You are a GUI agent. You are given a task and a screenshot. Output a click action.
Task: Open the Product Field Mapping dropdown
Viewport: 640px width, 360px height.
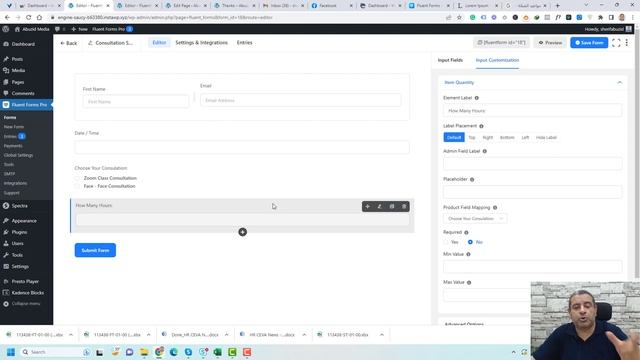click(x=475, y=219)
